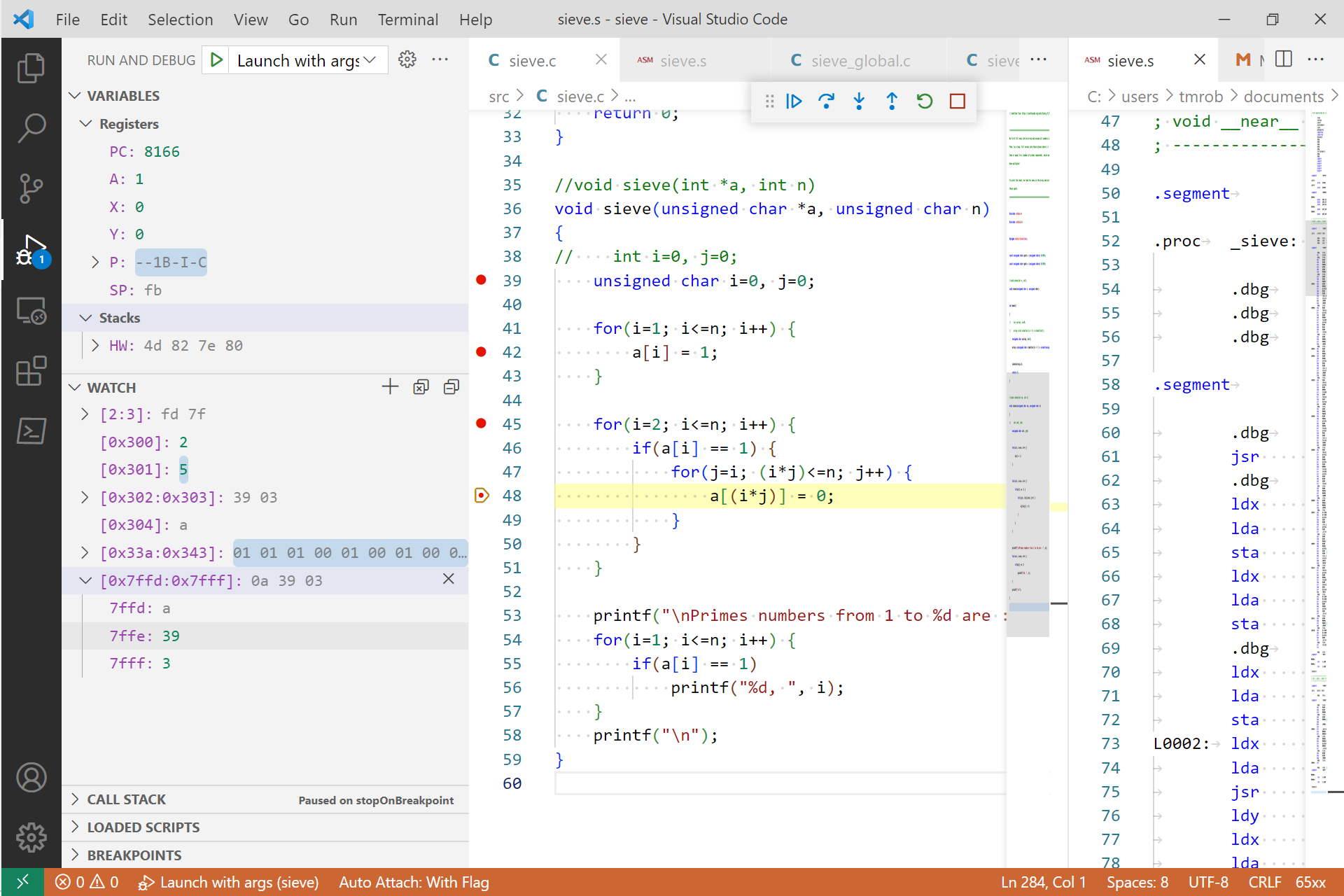Open the Run menu
1344x896 pixels.
pyautogui.click(x=343, y=20)
